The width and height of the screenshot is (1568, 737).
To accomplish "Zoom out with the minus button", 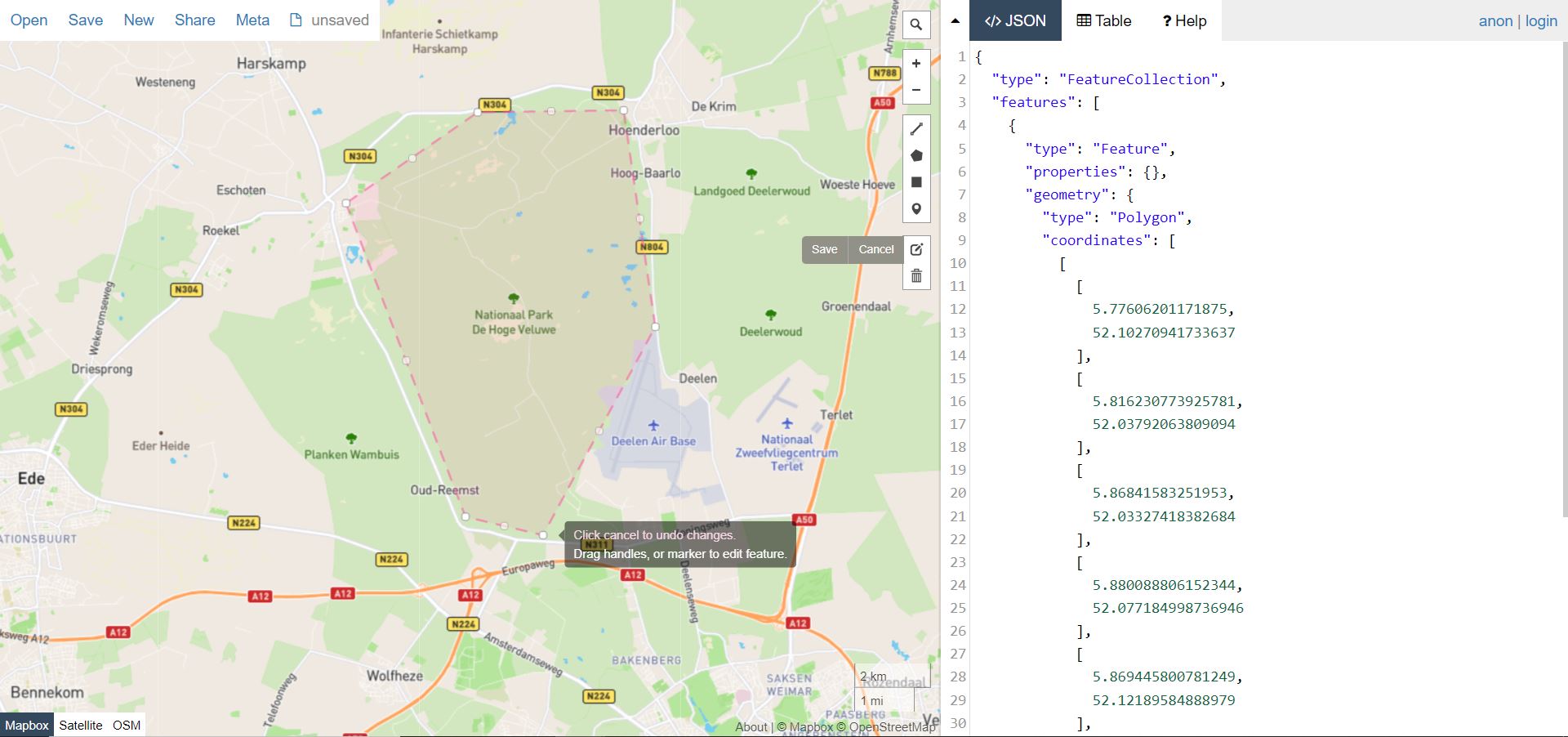I will click(916, 90).
